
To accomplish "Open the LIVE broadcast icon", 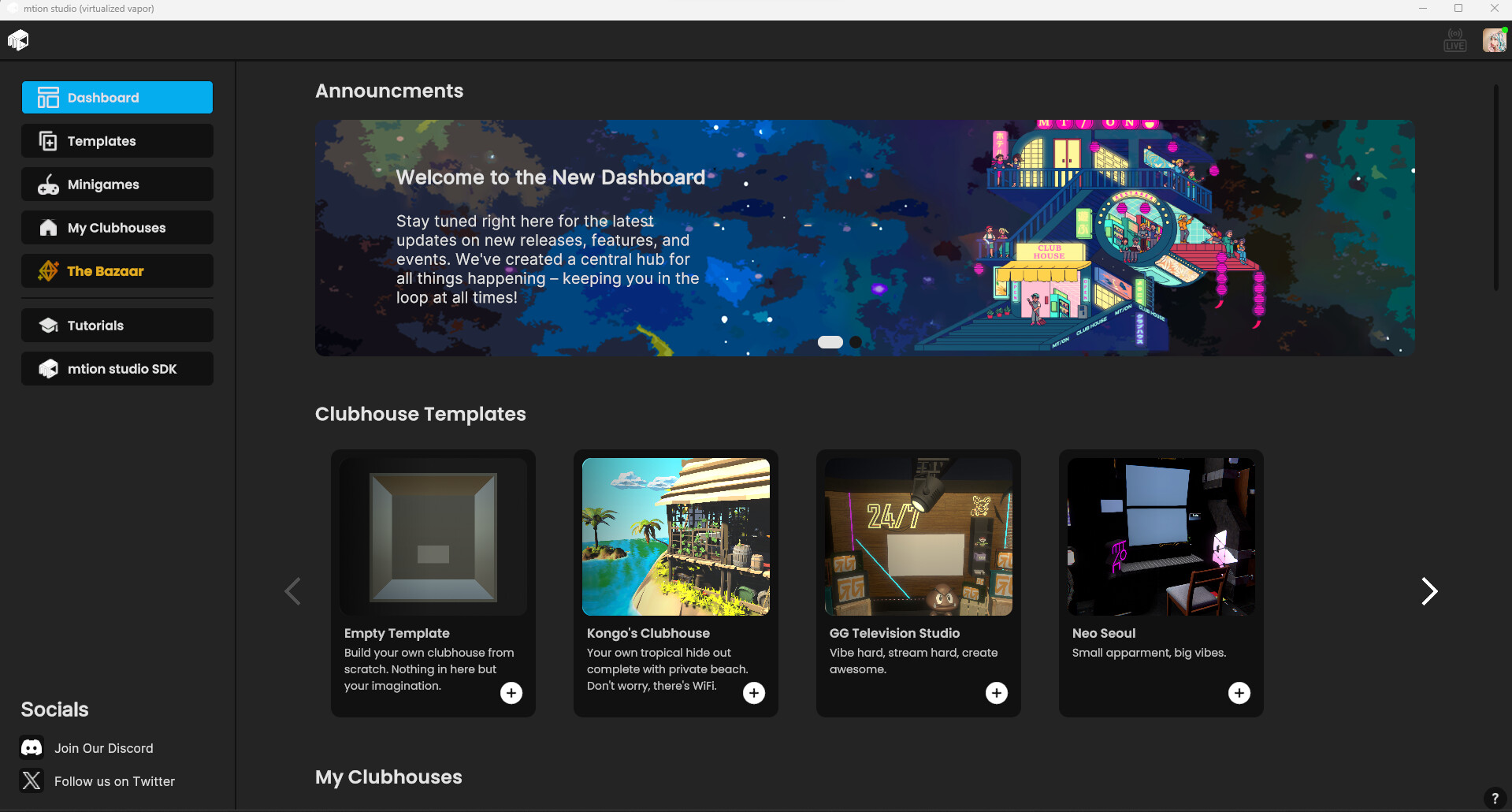I will click(1454, 39).
